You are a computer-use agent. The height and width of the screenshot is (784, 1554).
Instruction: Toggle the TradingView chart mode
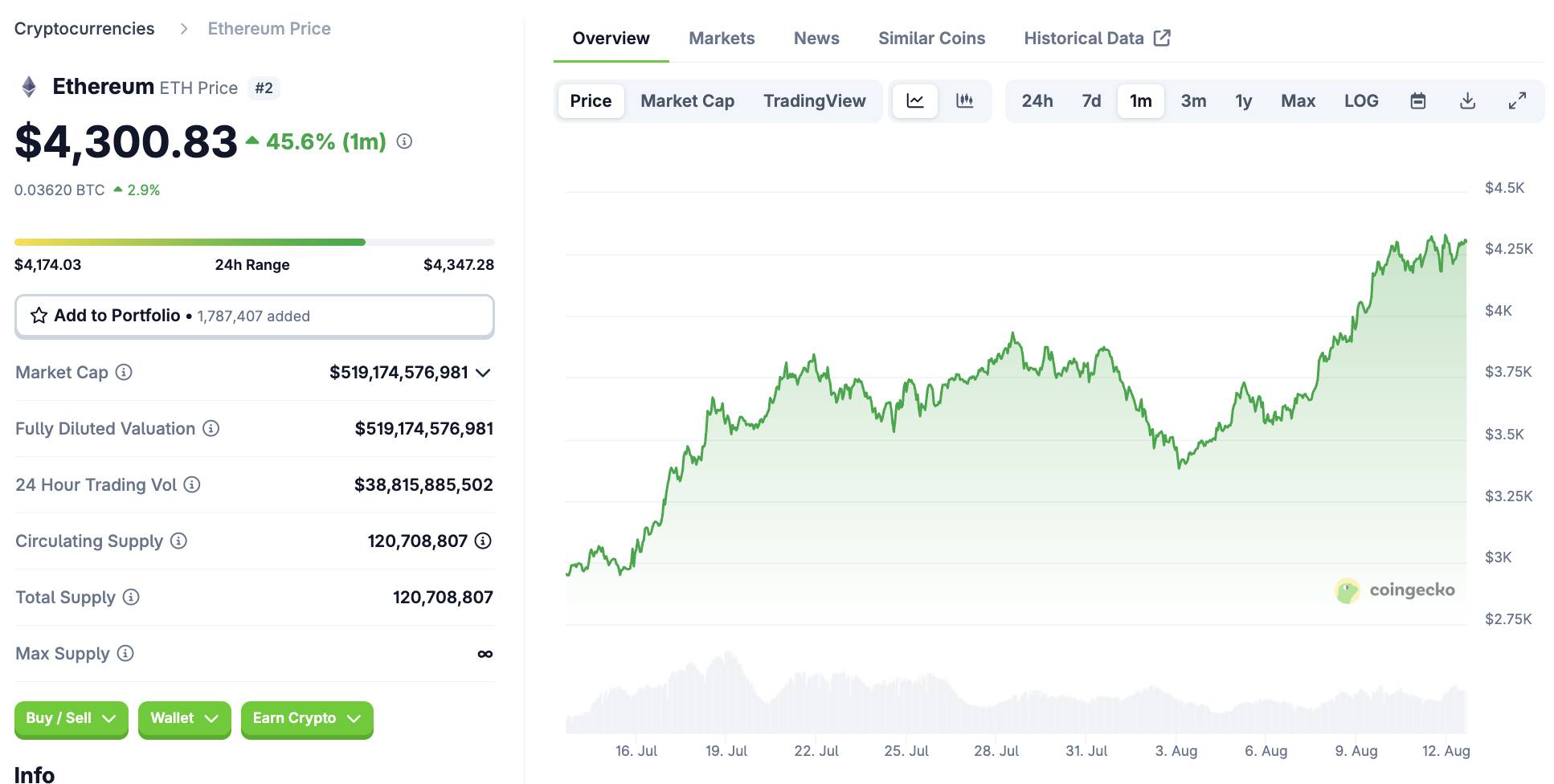[814, 101]
